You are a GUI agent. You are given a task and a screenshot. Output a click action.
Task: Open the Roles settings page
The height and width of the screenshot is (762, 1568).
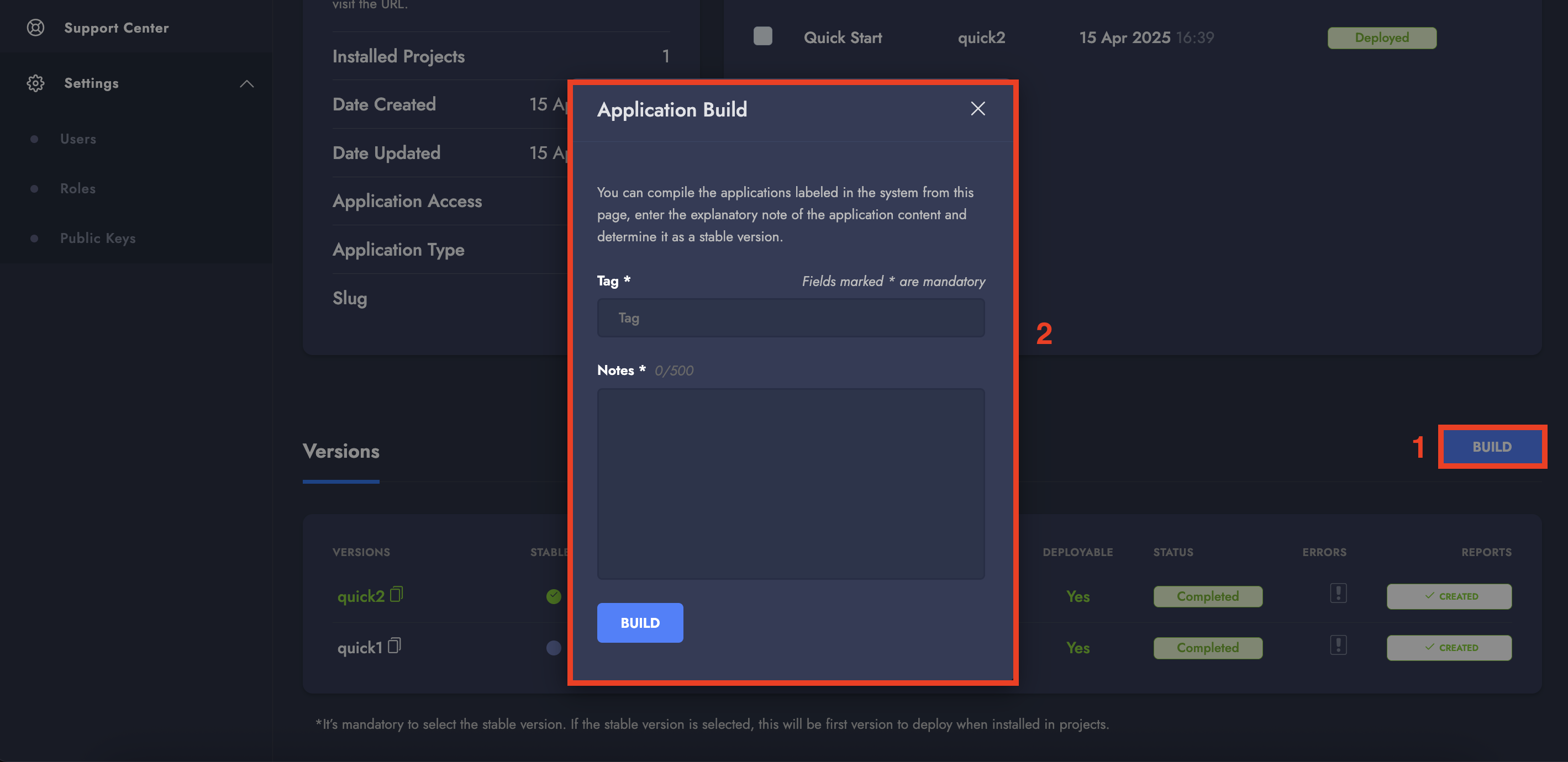click(77, 188)
